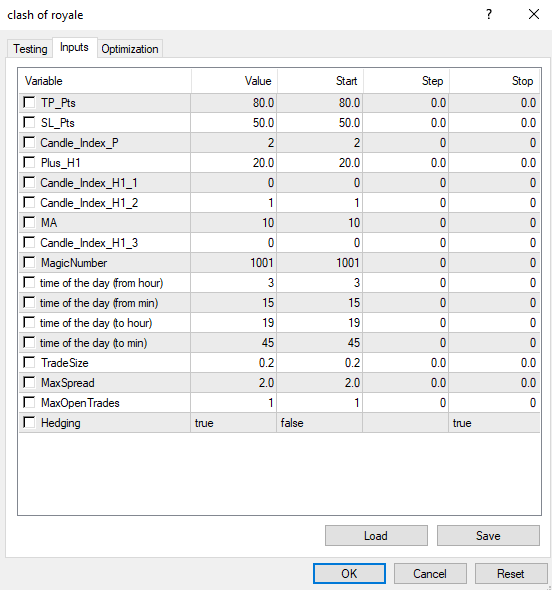552x590 pixels.
Task: Click time of the day (from min) value 15
Action: [234, 303]
